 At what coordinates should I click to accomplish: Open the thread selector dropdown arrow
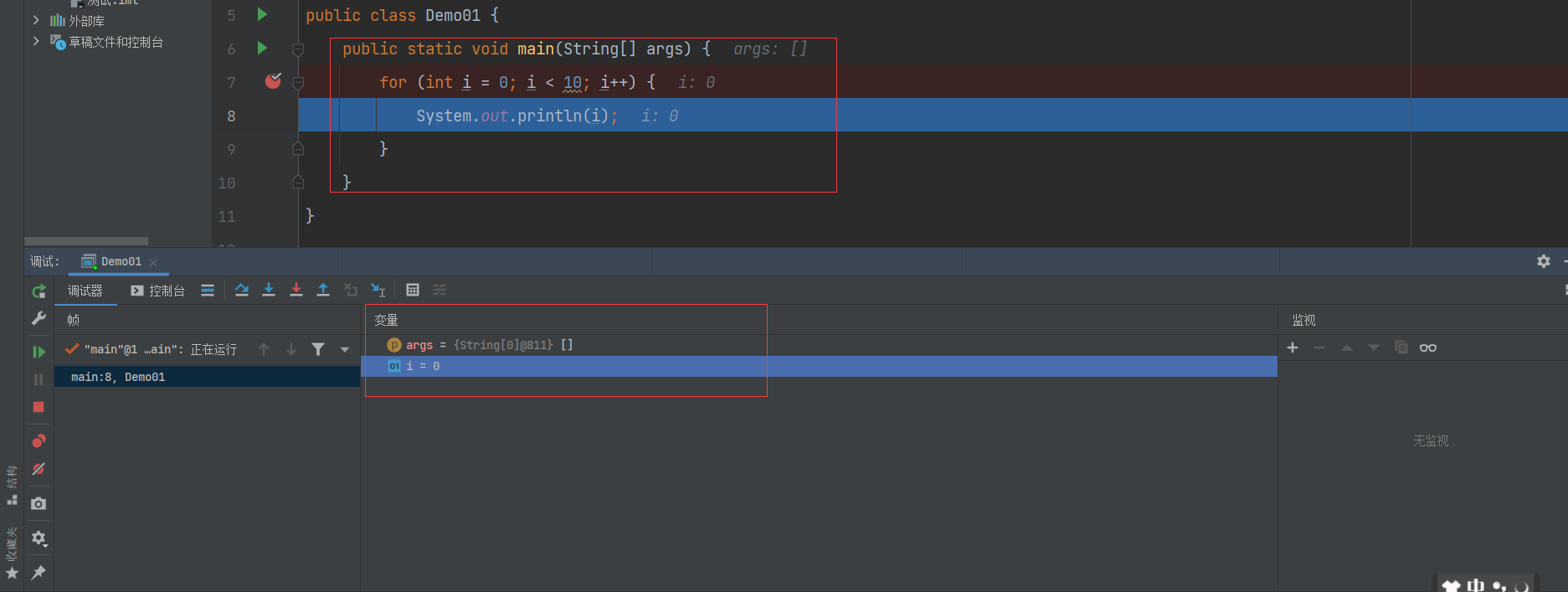pyautogui.click(x=345, y=349)
